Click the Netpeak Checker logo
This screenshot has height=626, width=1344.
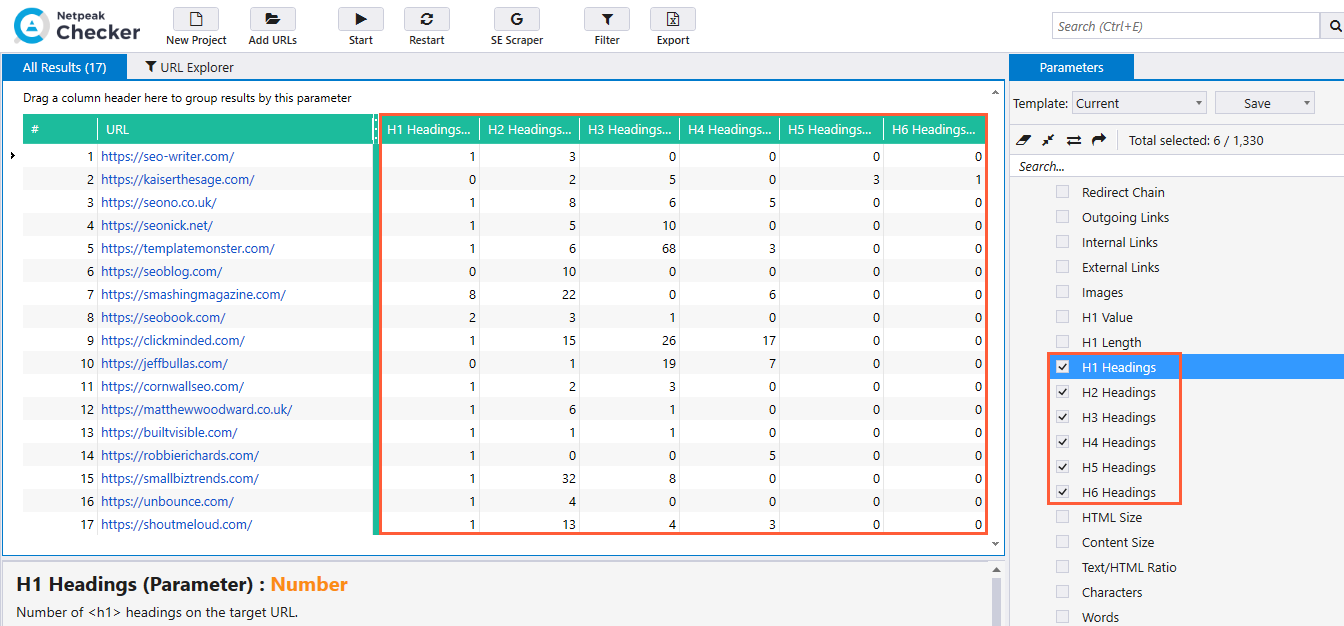[x=78, y=26]
